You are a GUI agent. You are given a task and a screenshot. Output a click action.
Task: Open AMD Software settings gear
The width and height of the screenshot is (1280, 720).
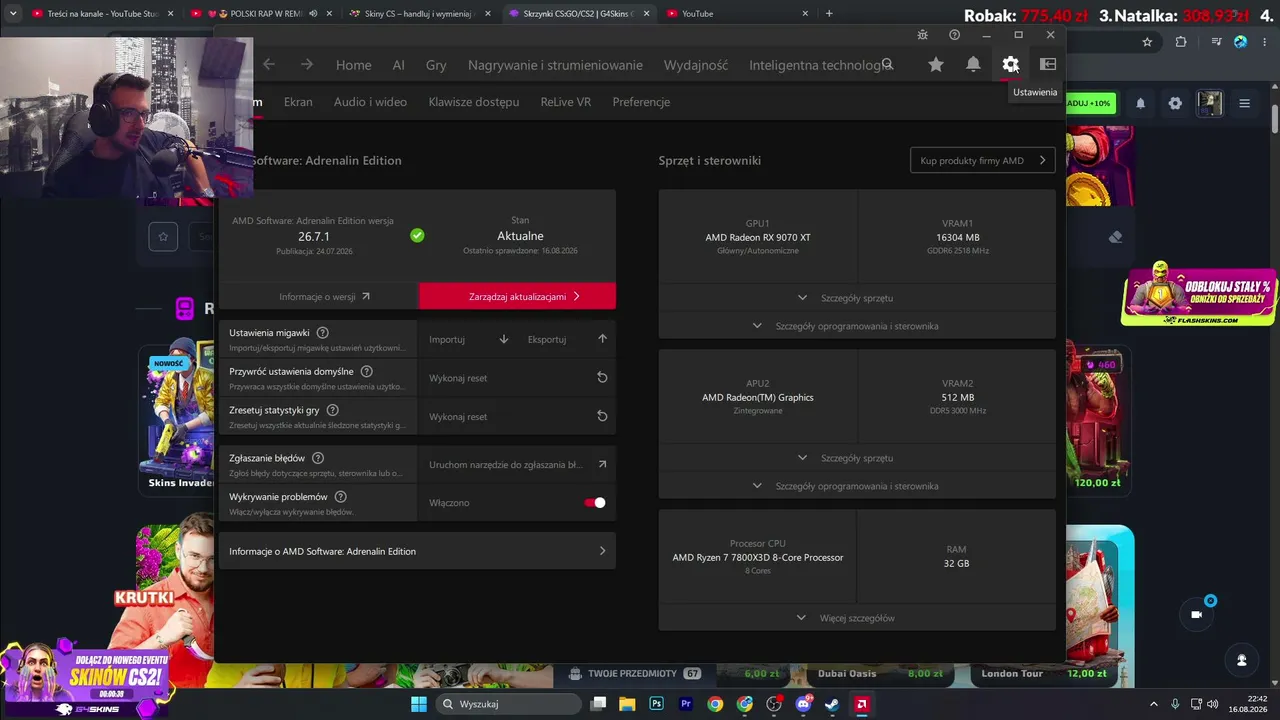click(x=1010, y=64)
